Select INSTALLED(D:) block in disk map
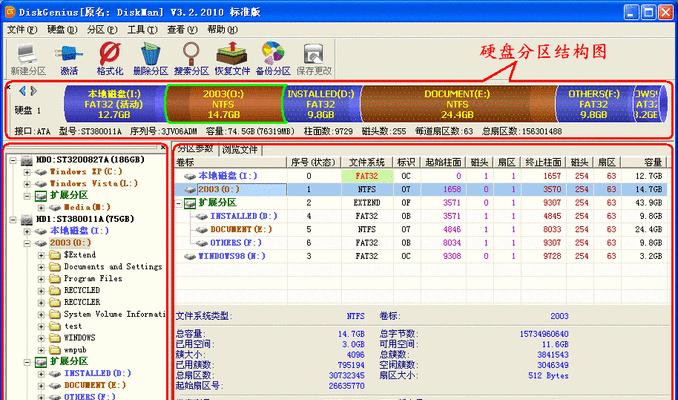This screenshot has width=678, height=400. [x=321, y=104]
